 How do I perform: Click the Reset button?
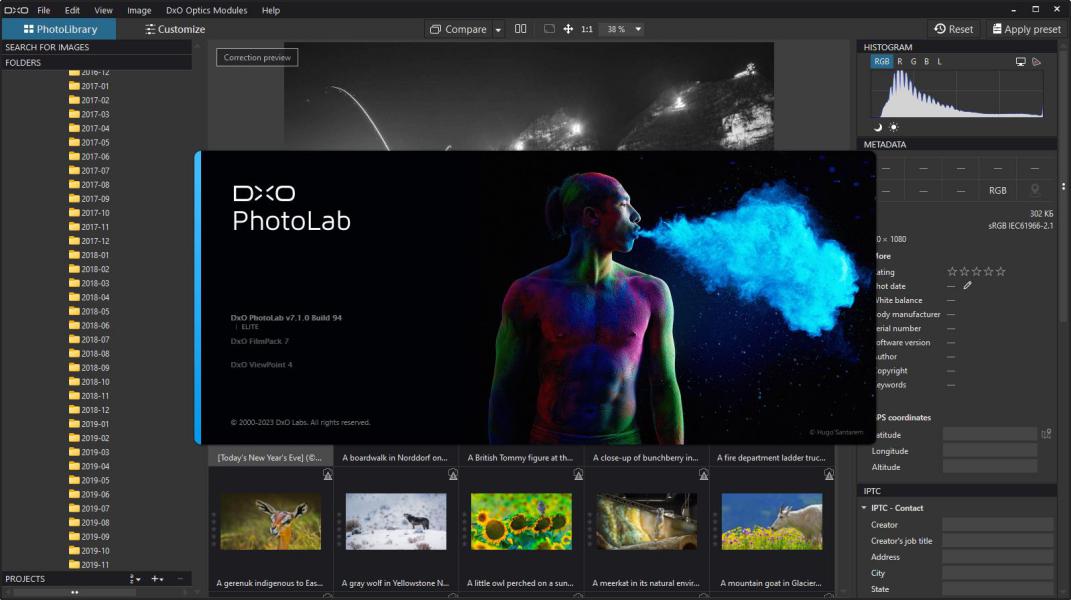(954, 29)
